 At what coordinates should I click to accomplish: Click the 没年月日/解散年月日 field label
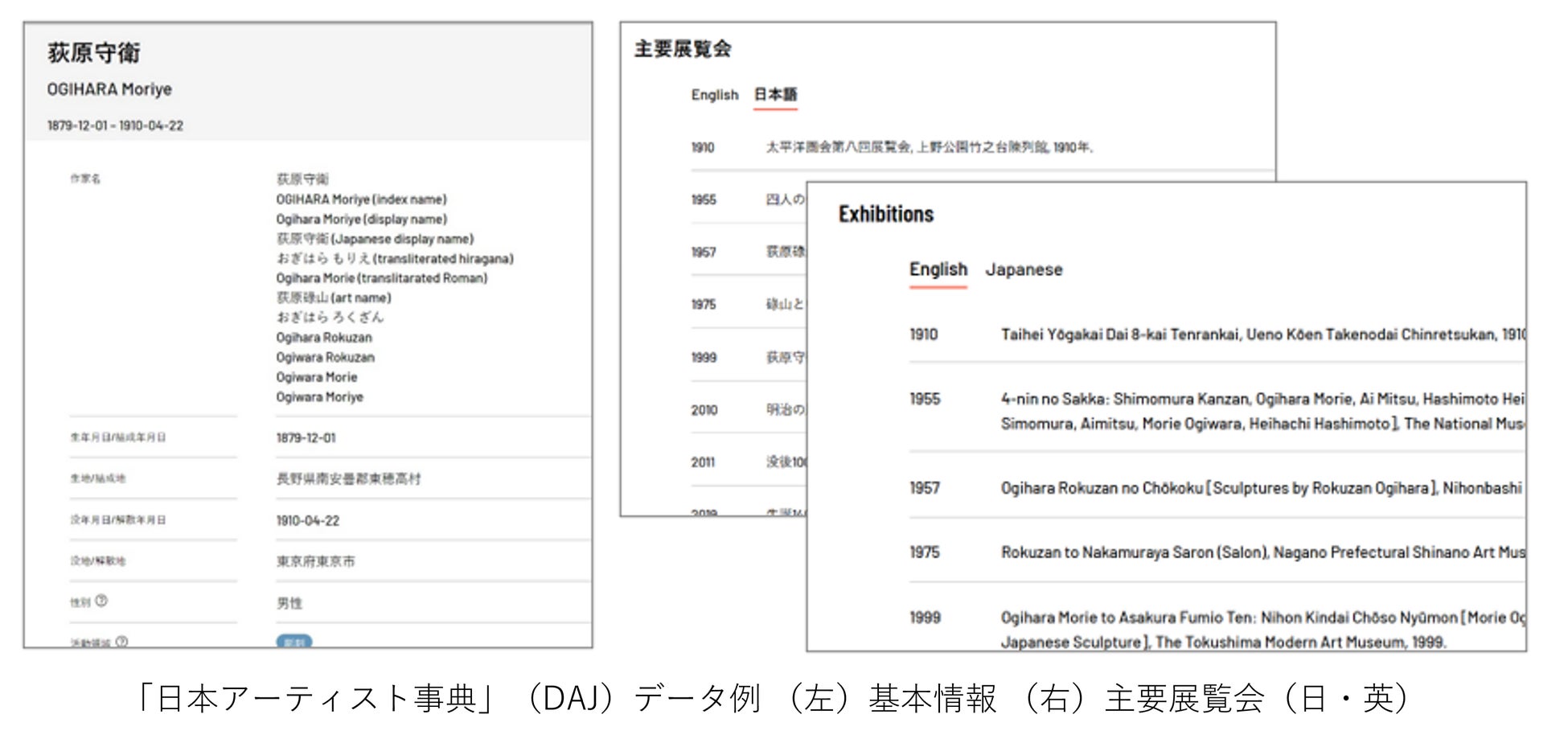(x=117, y=520)
